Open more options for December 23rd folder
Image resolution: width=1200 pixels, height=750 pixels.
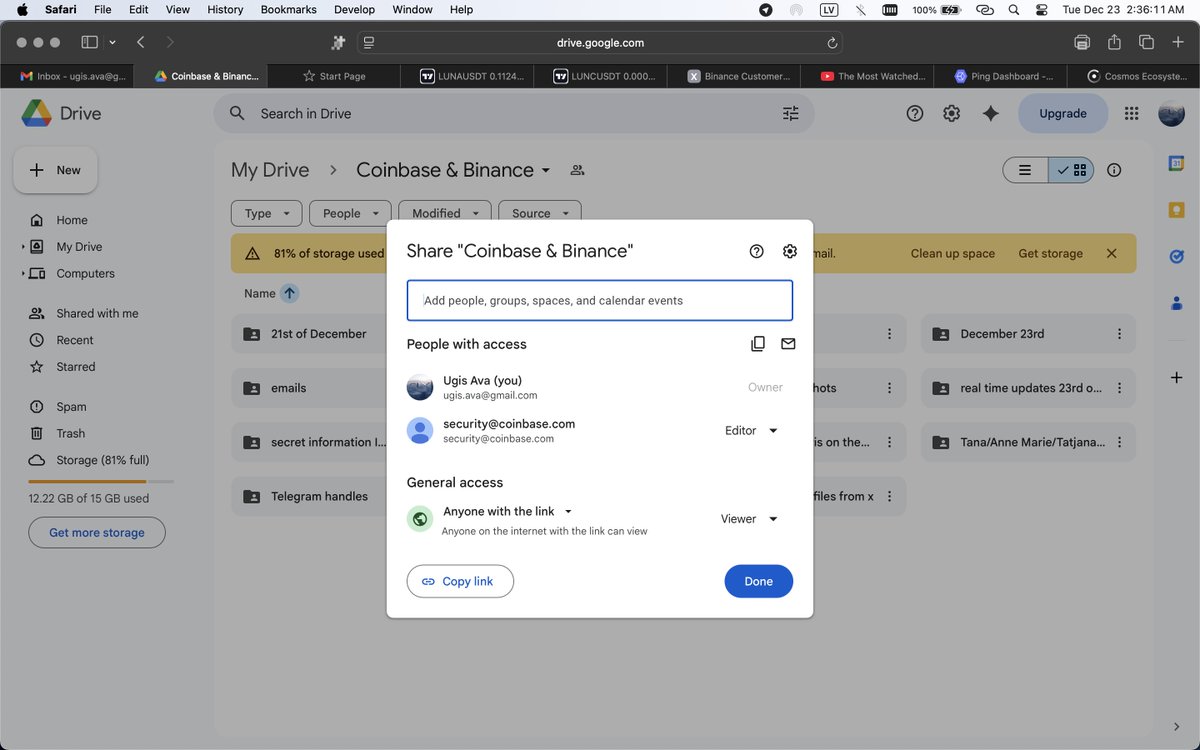pos(1119,334)
